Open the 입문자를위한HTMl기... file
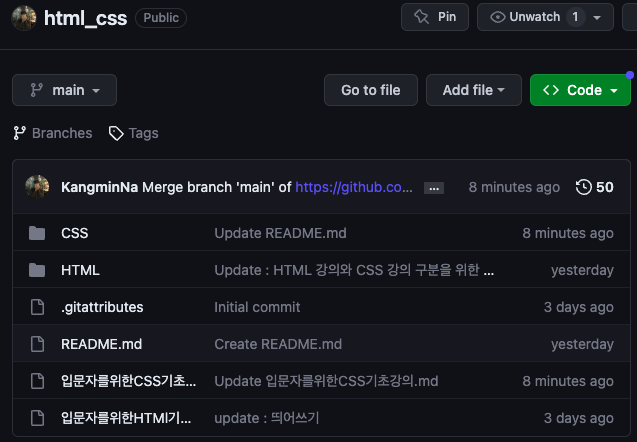637x442 pixels. [x=126, y=418]
